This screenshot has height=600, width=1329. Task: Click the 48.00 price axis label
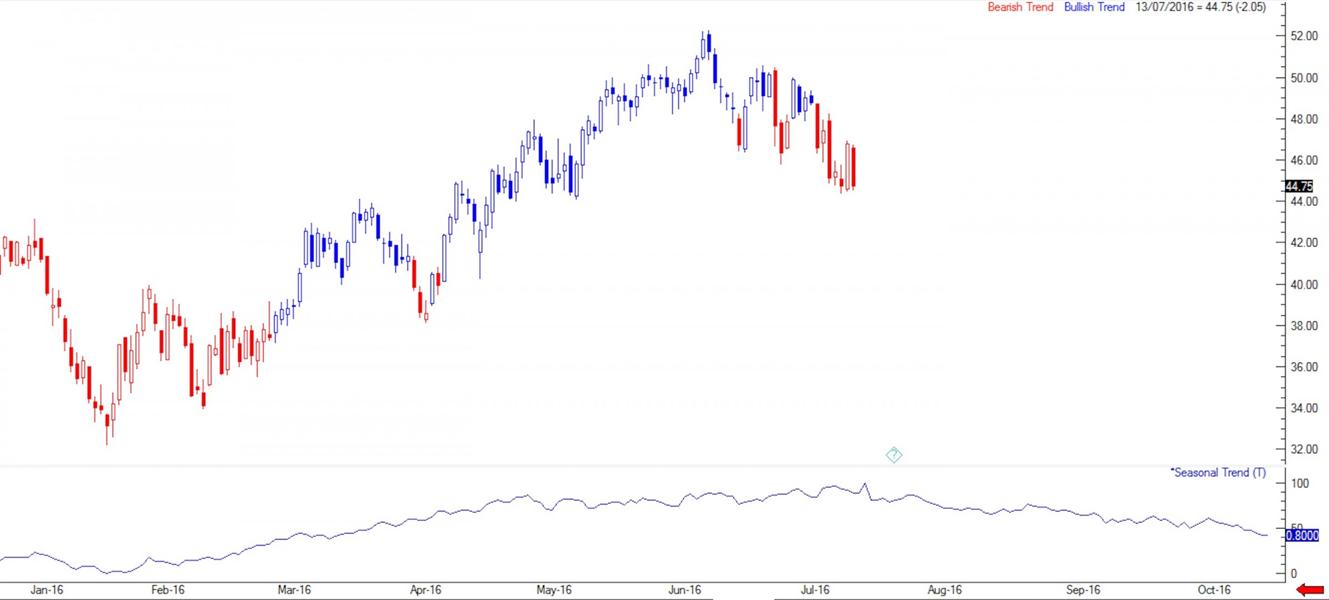click(x=1305, y=119)
